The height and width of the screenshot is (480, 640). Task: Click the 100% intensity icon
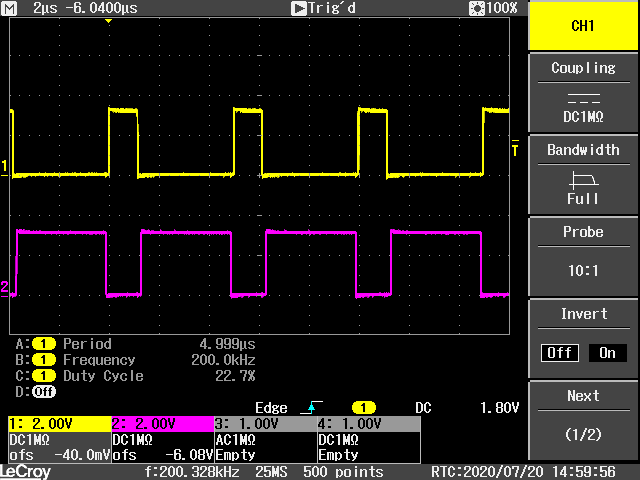coord(476,8)
